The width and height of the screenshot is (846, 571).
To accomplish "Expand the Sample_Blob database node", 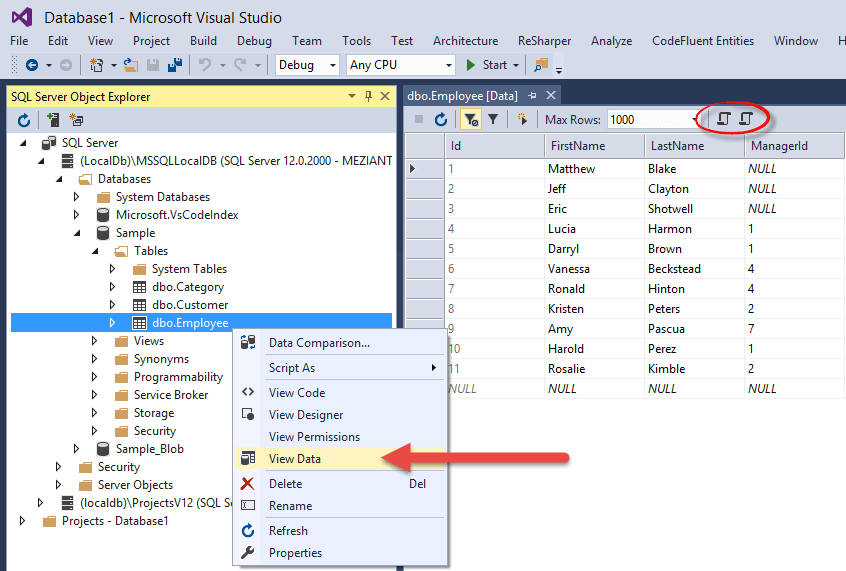I will (76, 449).
